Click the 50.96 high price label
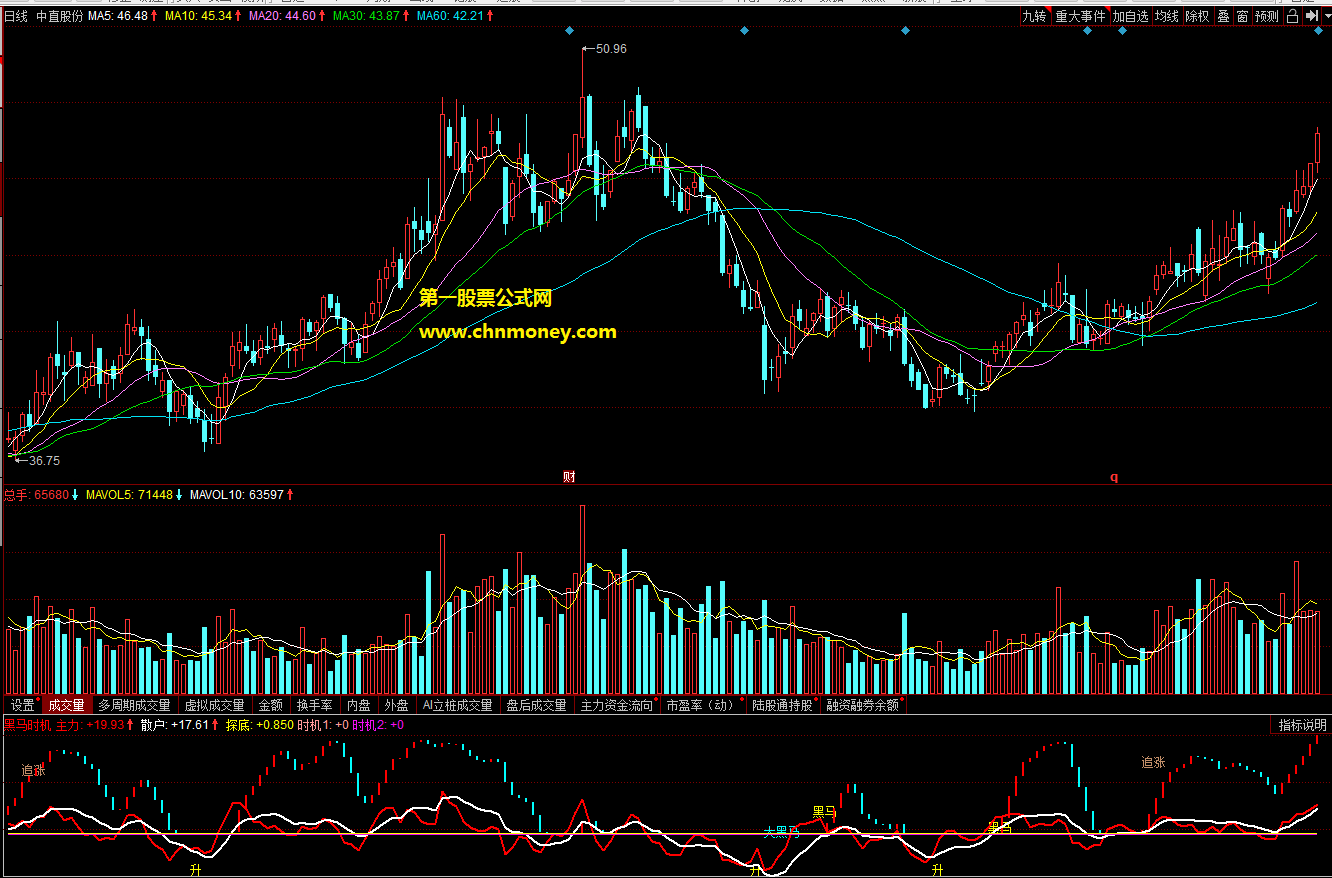This screenshot has height=878, width=1332. coord(611,48)
